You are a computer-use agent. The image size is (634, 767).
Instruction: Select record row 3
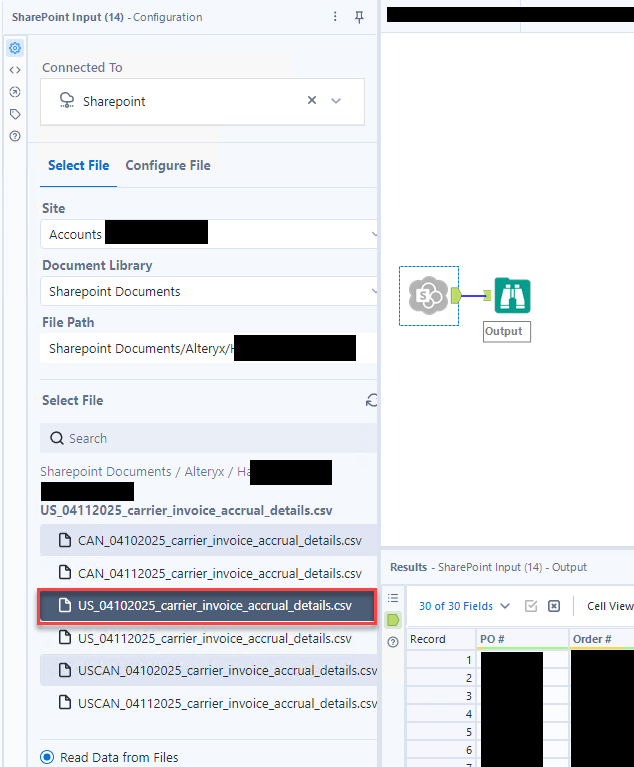441,696
